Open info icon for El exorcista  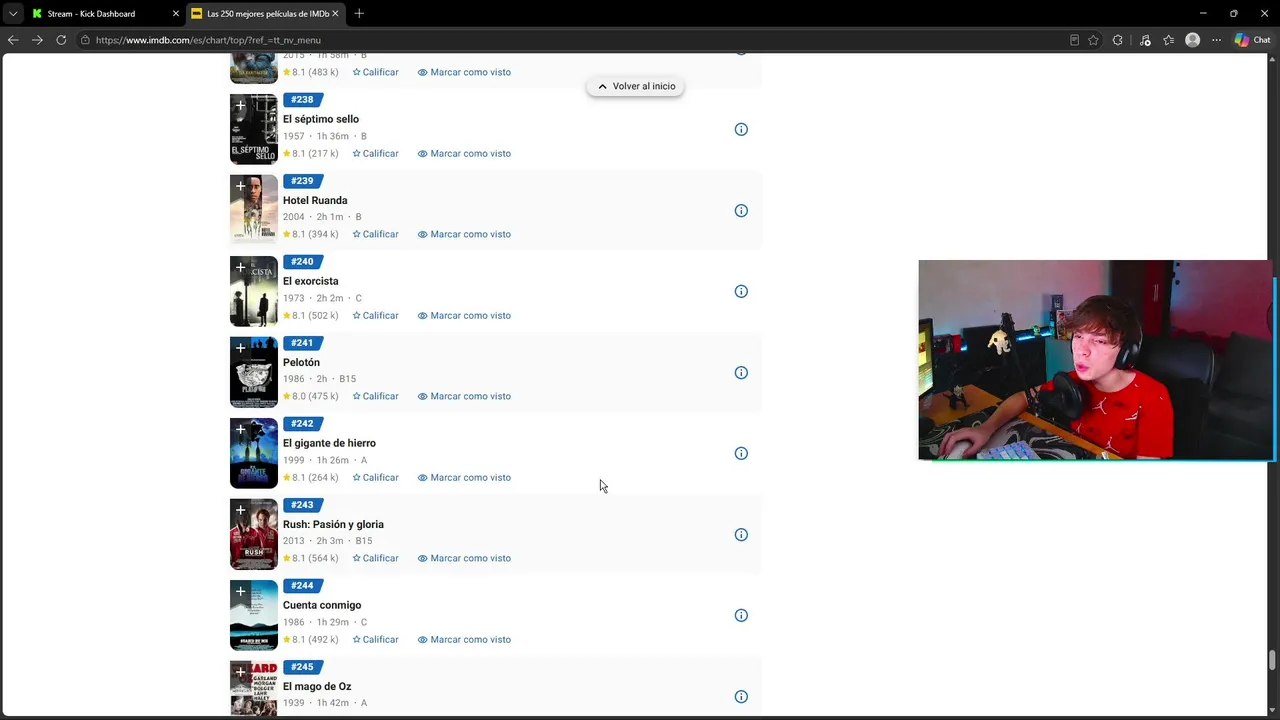pyautogui.click(x=741, y=292)
